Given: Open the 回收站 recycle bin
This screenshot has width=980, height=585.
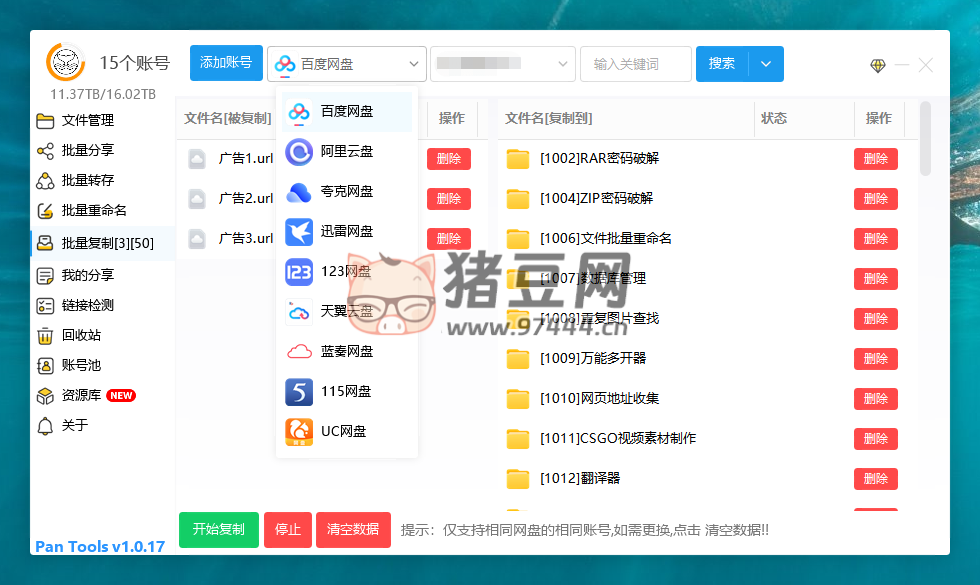Looking at the screenshot, I should pos(81,336).
